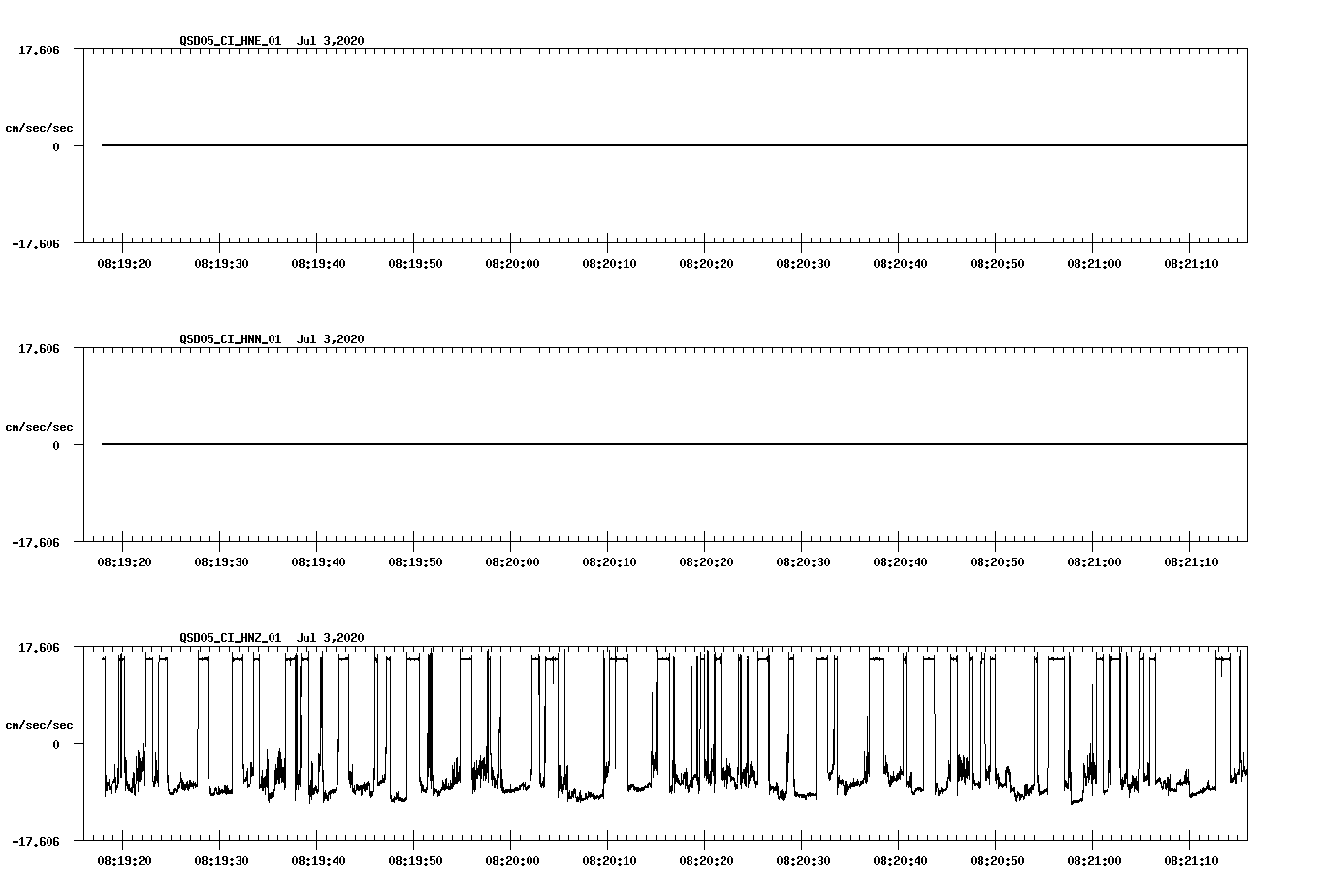Click the 0 axis label on HNN plot
Viewport: 1317px width, 896px height.
[56, 445]
